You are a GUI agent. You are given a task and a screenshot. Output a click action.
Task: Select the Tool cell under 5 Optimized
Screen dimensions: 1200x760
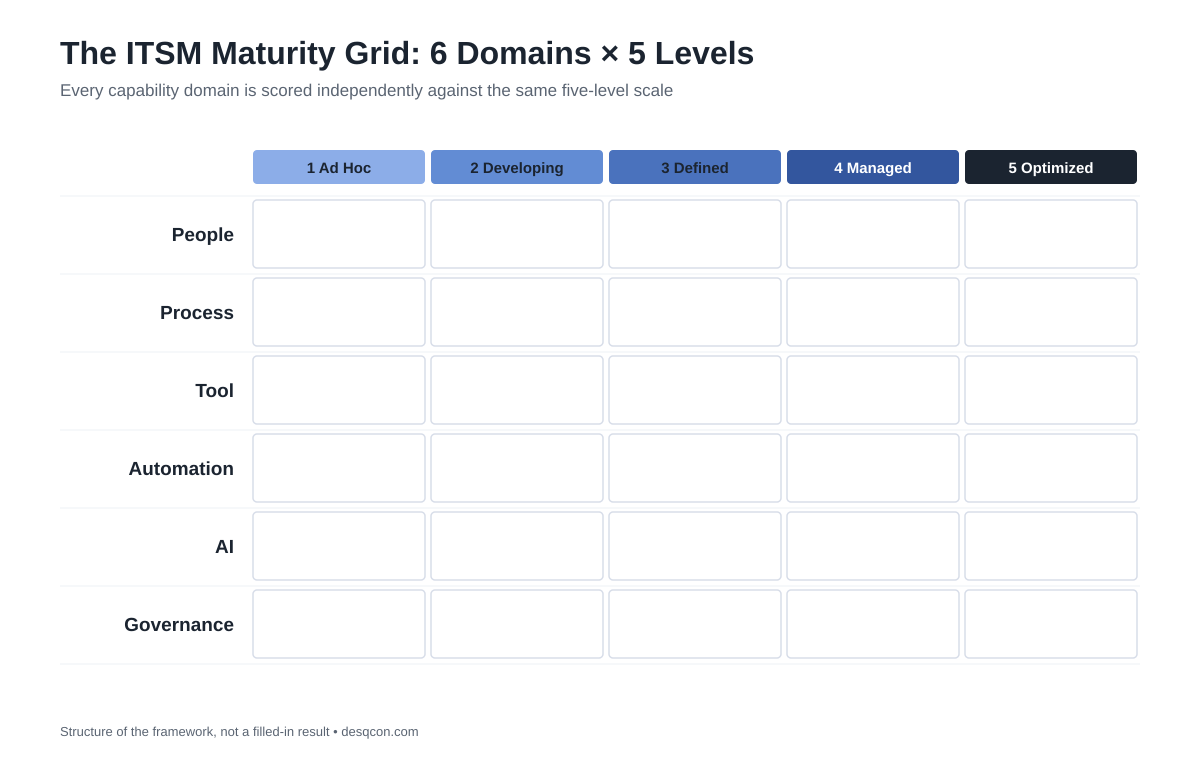pyautogui.click(x=1051, y=390)
